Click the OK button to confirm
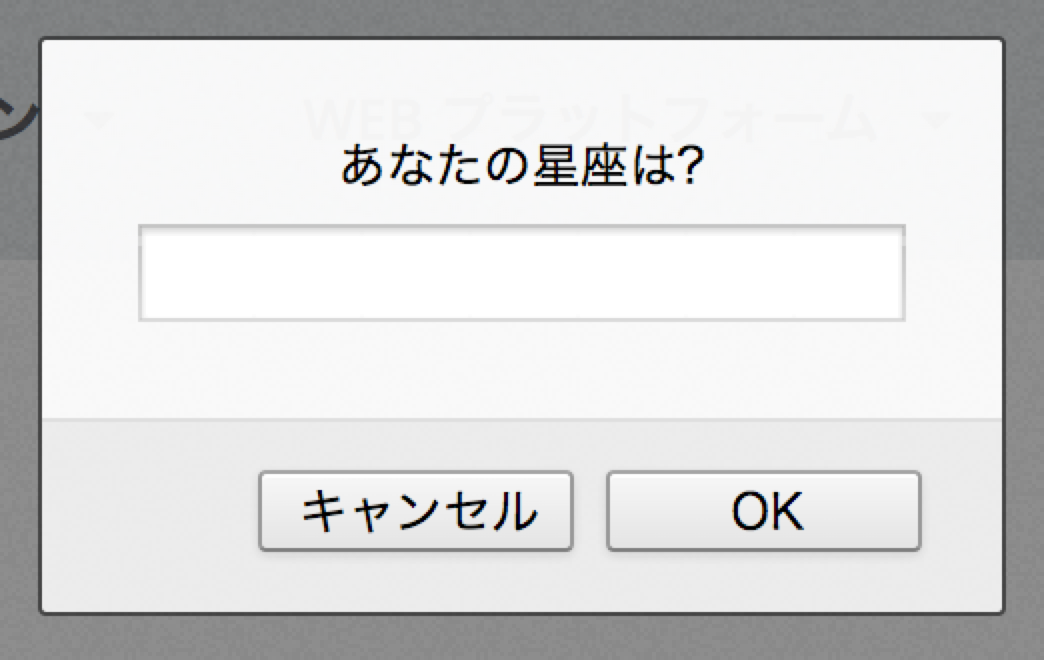Screen dimensions: 1044x660 tap(765, 509)
